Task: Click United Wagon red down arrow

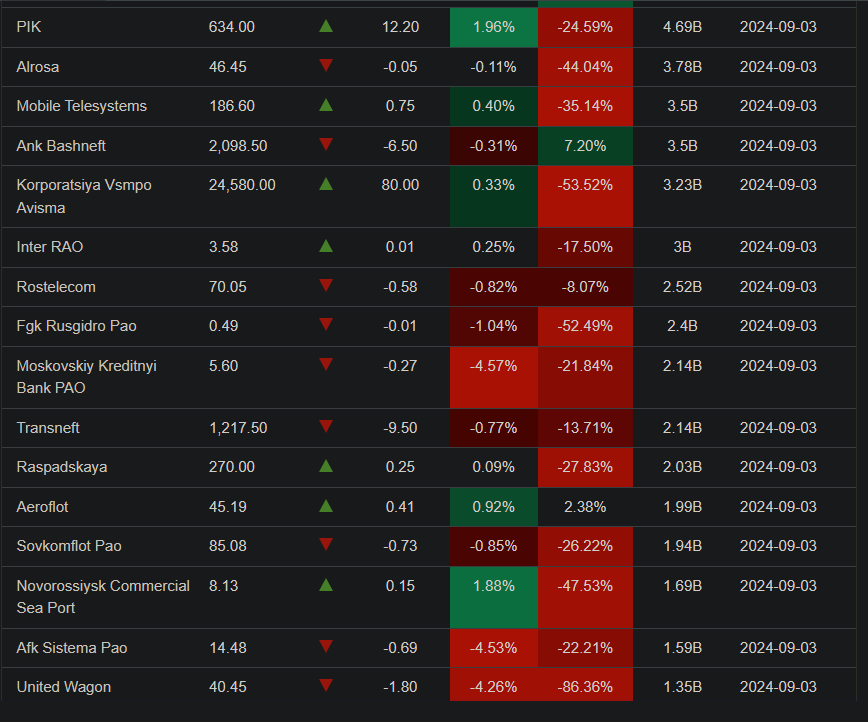Action: (x=326, y=686)
